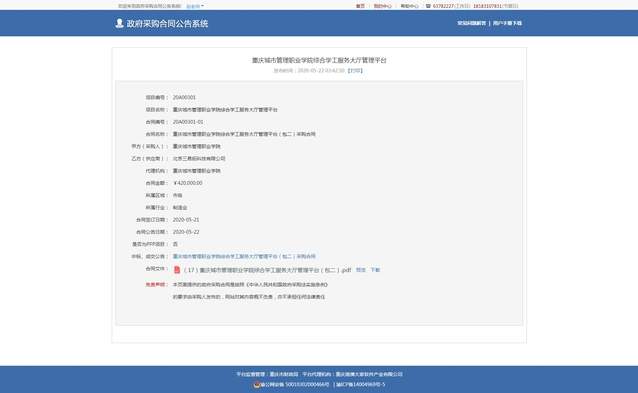This screenshot has height=393, width=638.
Task: Click 预览 to preview the contract PDF
Action: tap(361, 270)
